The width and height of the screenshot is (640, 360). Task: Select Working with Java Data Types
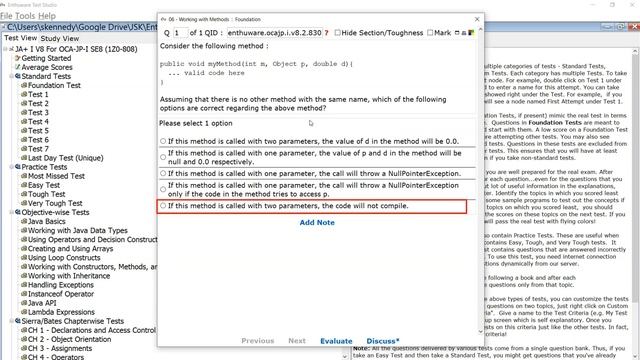[x=78, y=231]
